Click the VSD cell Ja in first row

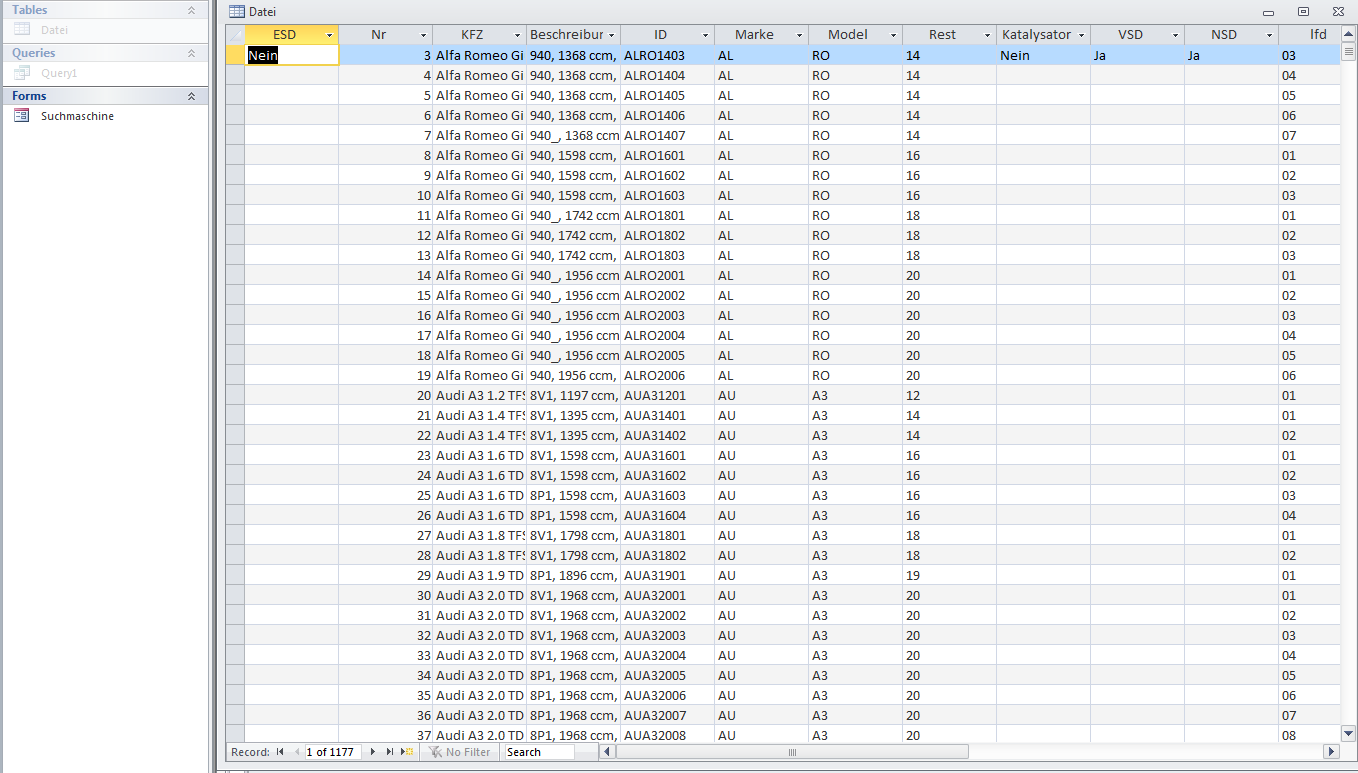click(1137, 56)
